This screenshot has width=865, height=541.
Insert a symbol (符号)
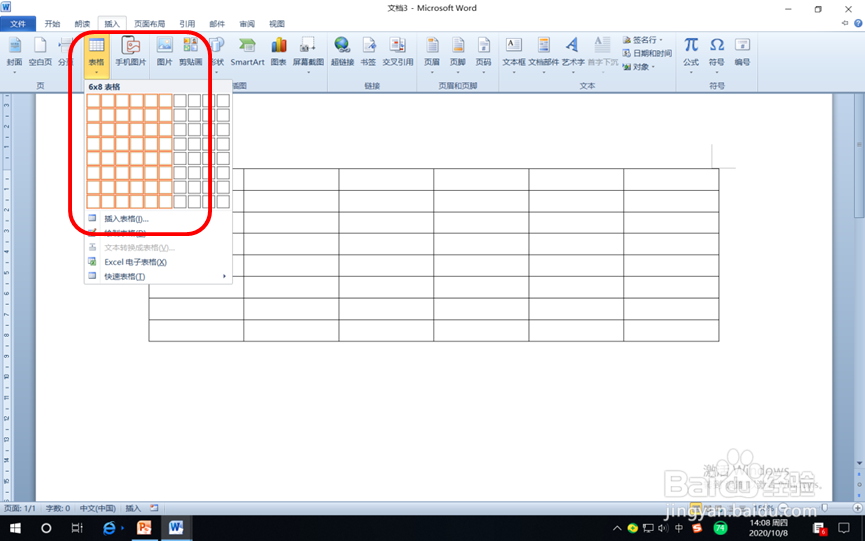pos(717,54)
